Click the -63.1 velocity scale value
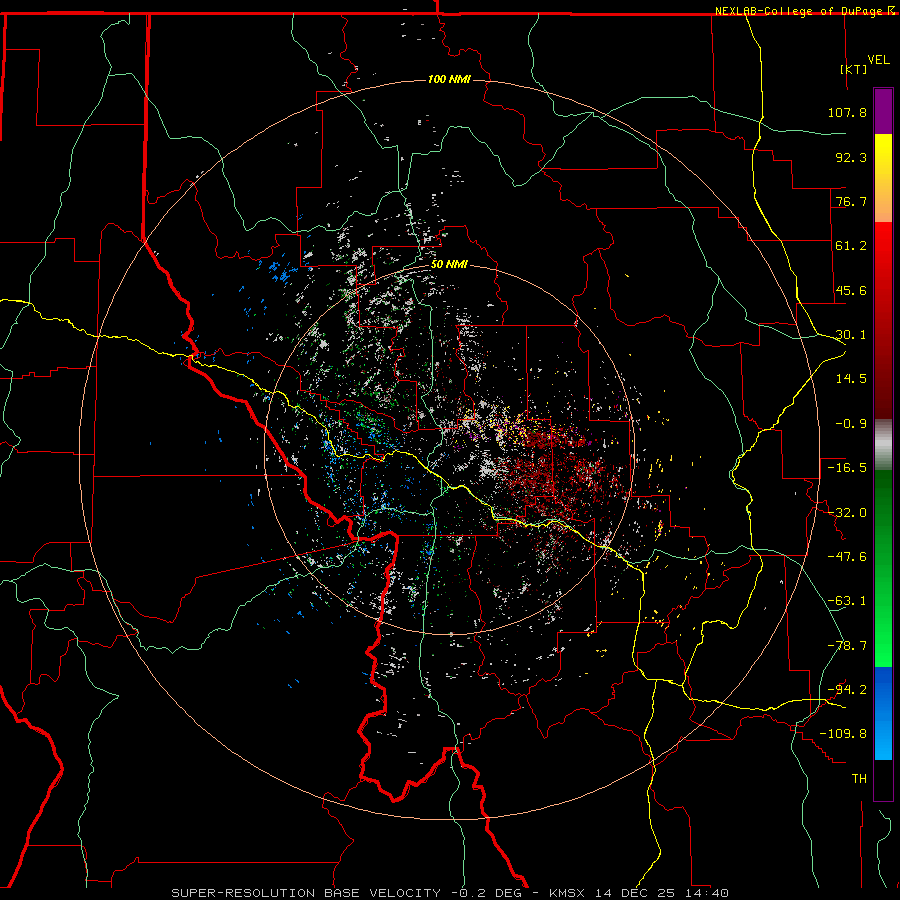This screenshot has width=900, height=900. coord(847,601)
